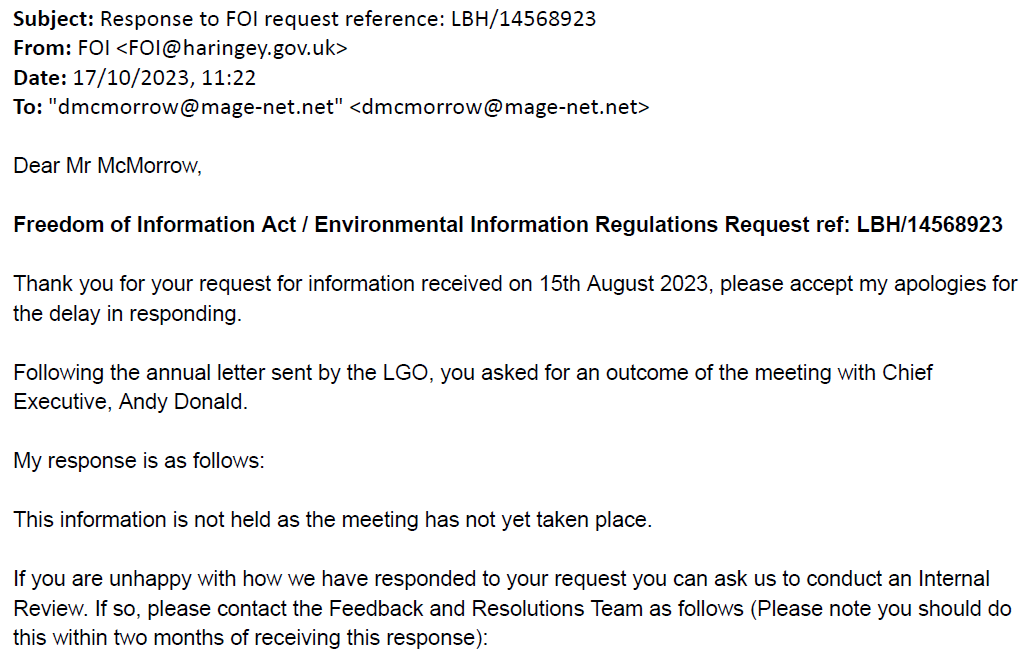Click the From label in the header

click(42, 48)
